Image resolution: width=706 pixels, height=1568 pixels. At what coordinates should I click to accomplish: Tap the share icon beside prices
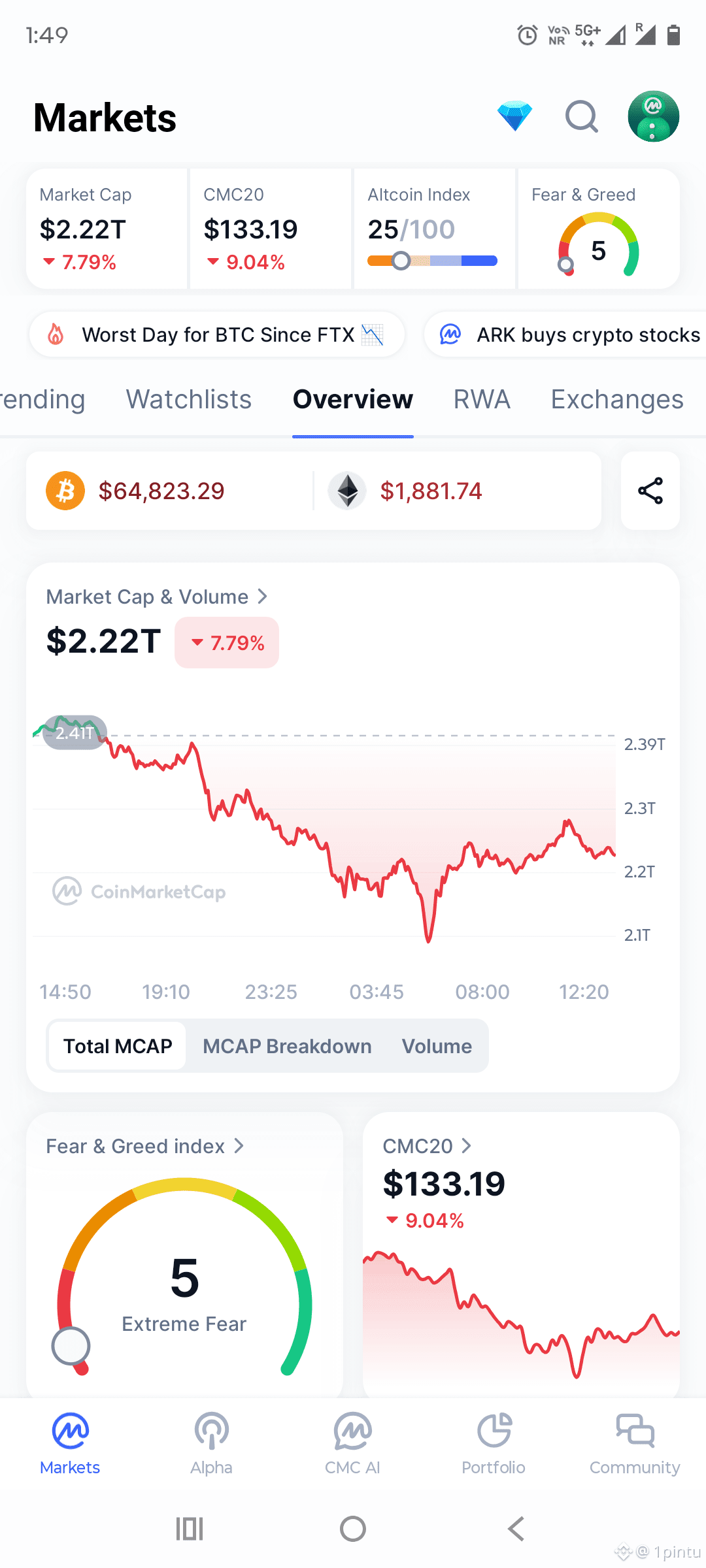point(650,491)
